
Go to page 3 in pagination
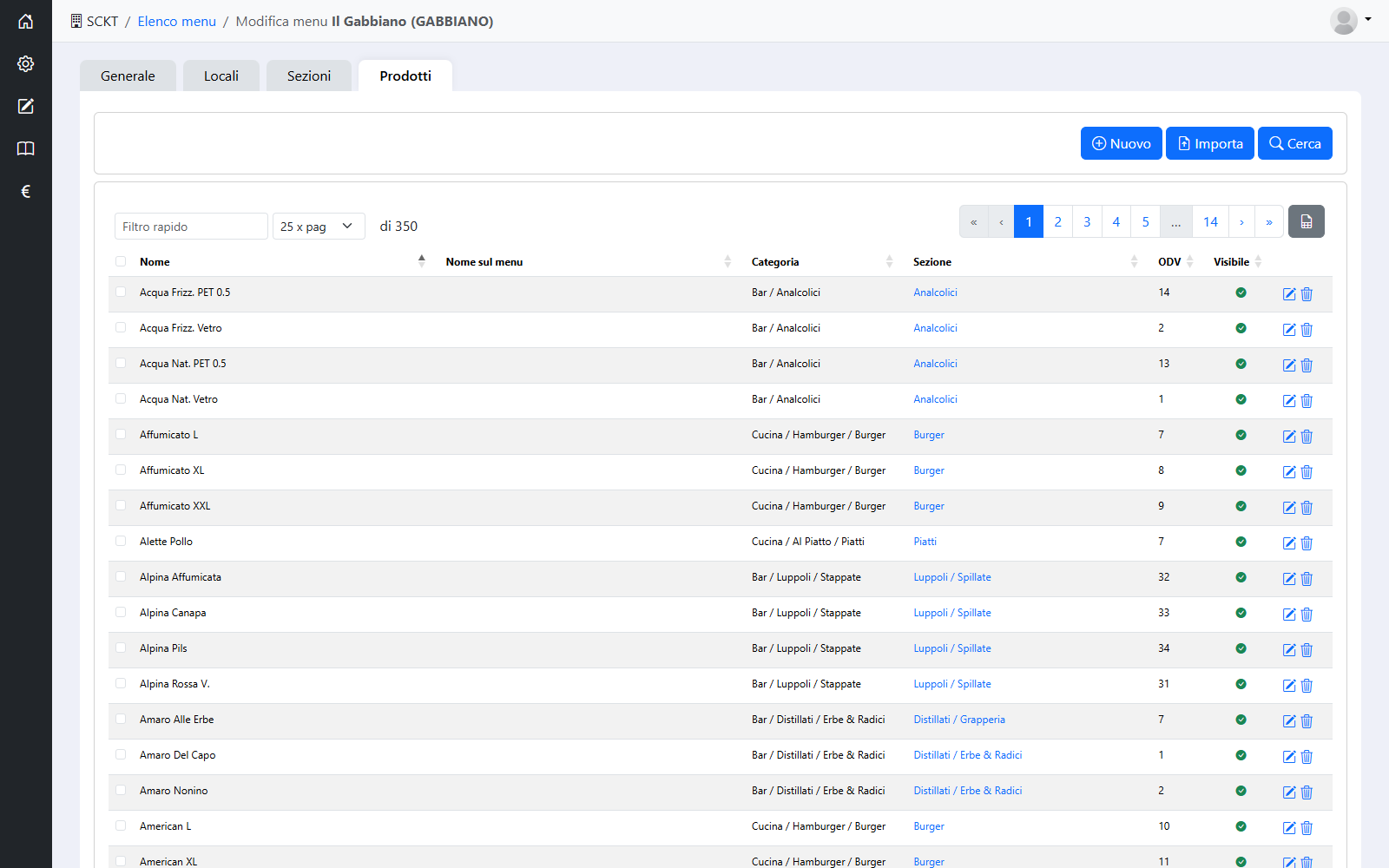point(1087,222)
